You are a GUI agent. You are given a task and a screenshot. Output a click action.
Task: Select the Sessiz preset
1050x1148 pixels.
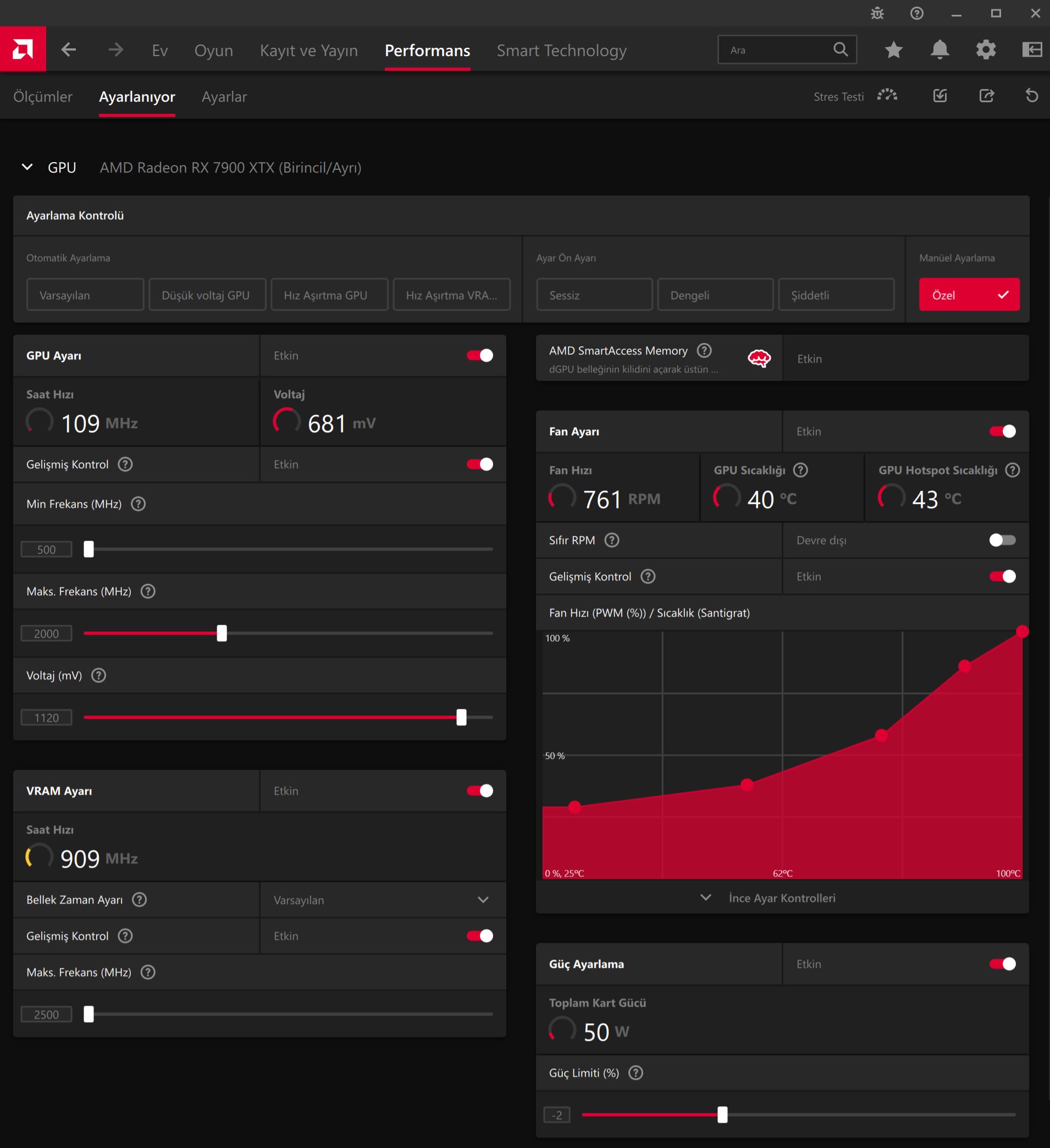click(594, 295)
